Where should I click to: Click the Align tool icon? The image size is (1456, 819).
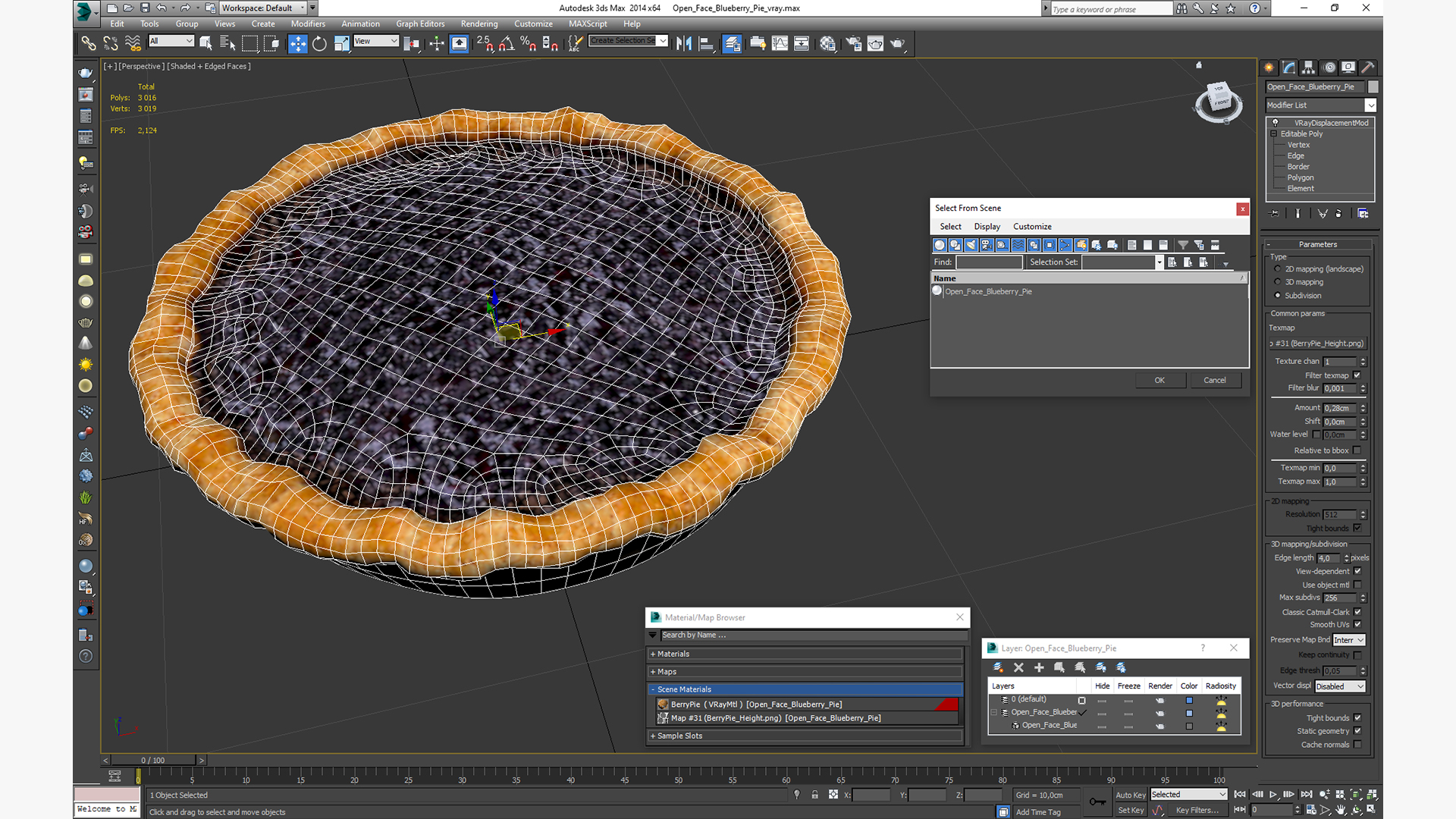pyautogui.click(x=706, y=43)
